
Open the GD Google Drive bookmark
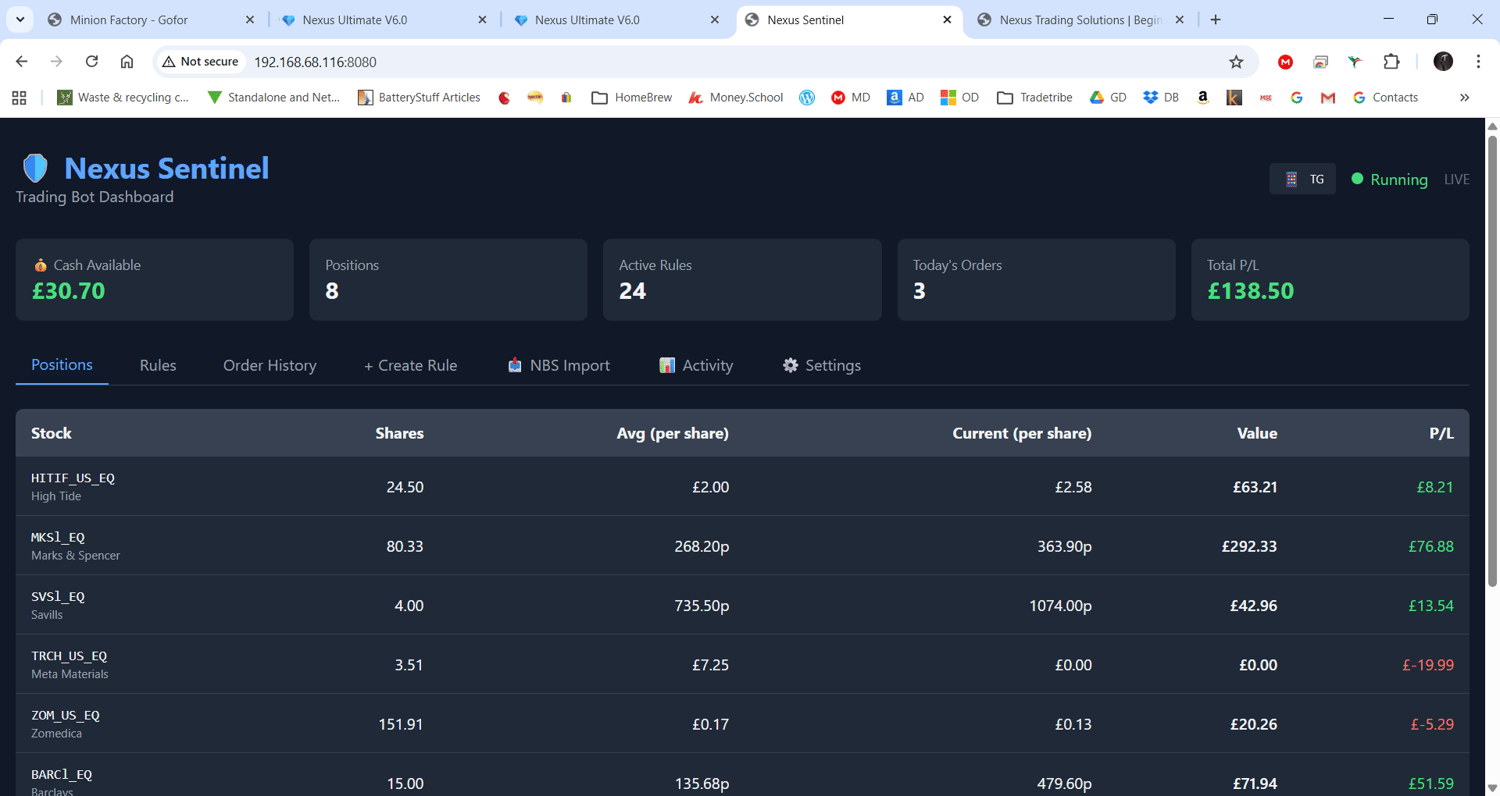[x=1107, y=97]
